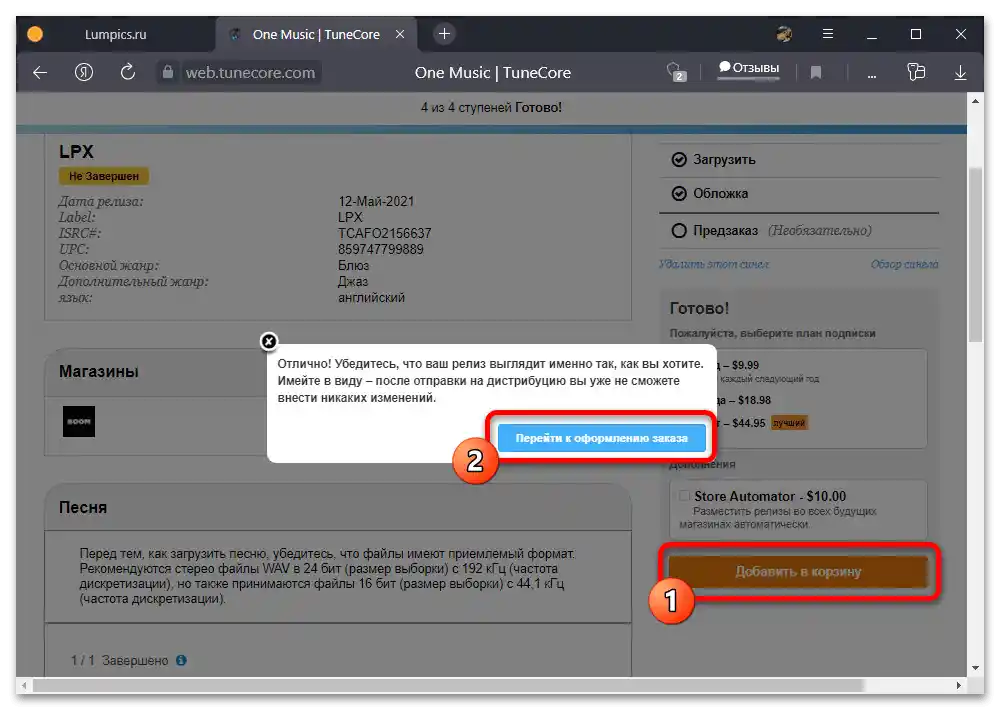Click the orange browser tab-group dot icon
Image resolution: width=1000 pixels, height=710 pixels.
35,34
